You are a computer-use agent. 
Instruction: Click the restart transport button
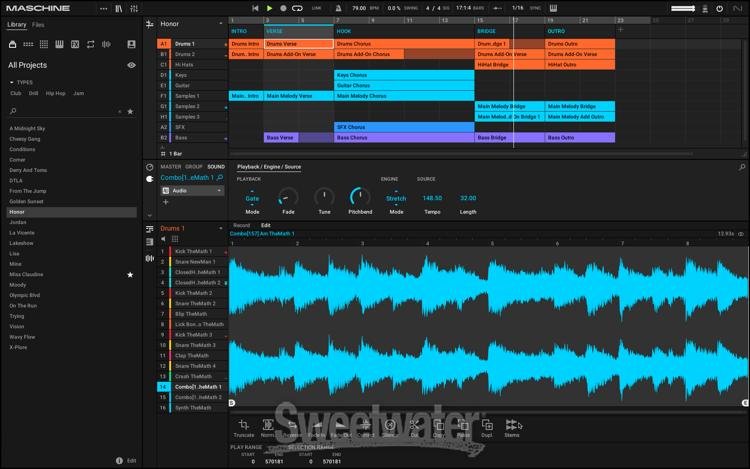tap(255, 8)
